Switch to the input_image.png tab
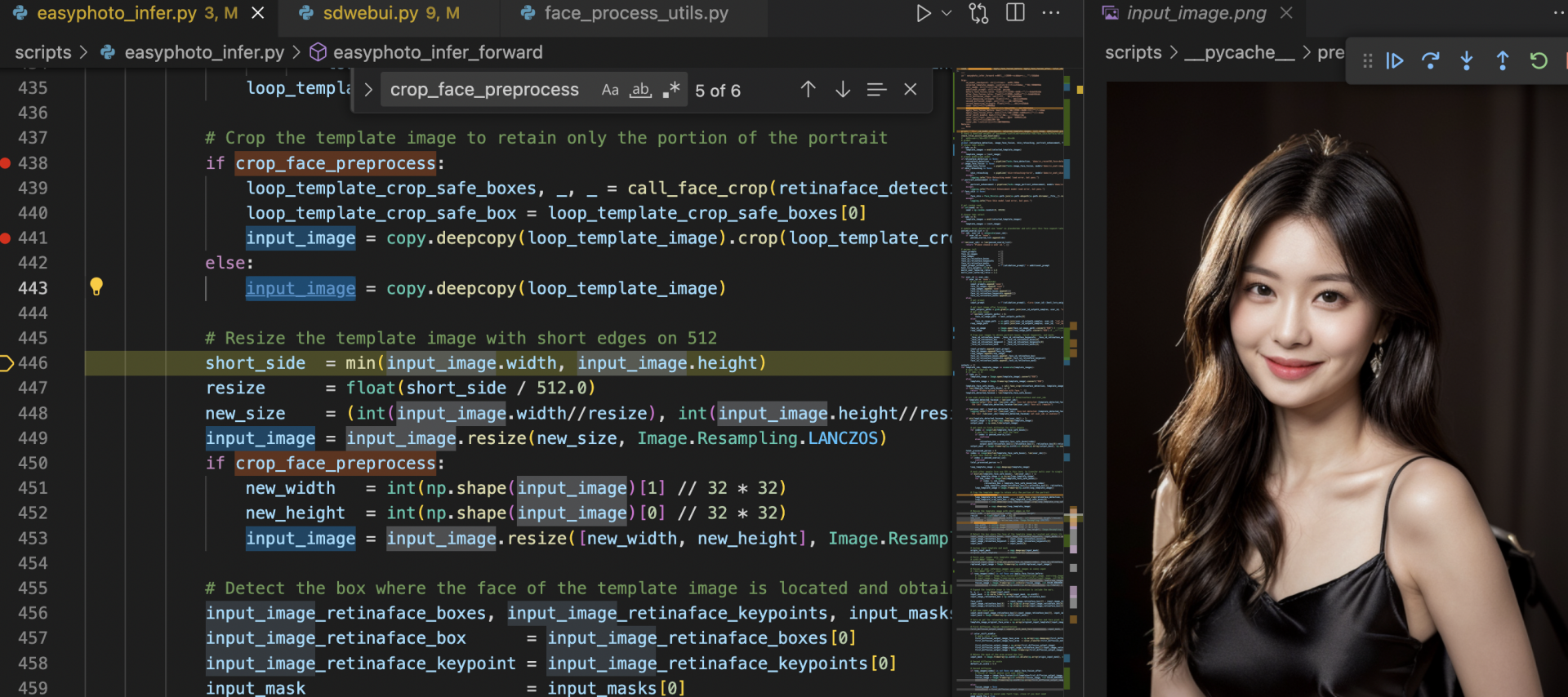Viewport: 1568px width, 697px height. 1196,13
